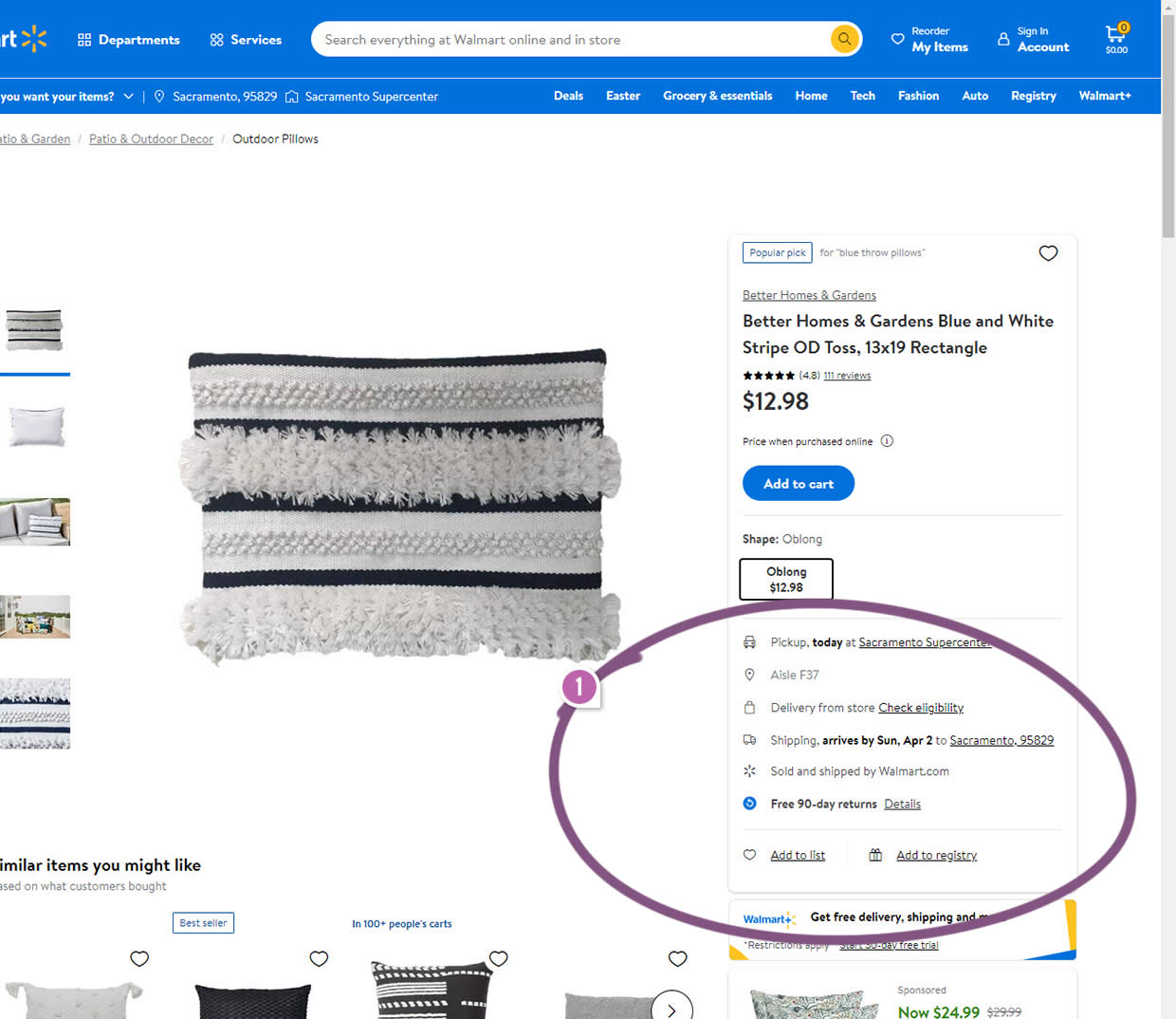
Task: Click the Walmart spark logo
Action: coord(33,39)
